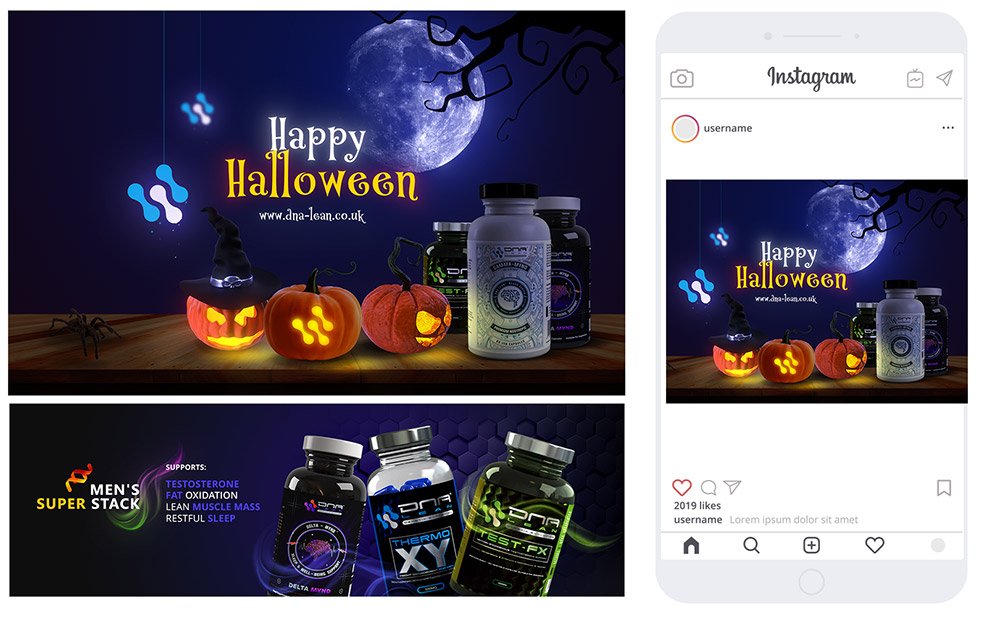Go to Home tab in bottom bar
The image size is (1000, 617).
click(691, 546)
